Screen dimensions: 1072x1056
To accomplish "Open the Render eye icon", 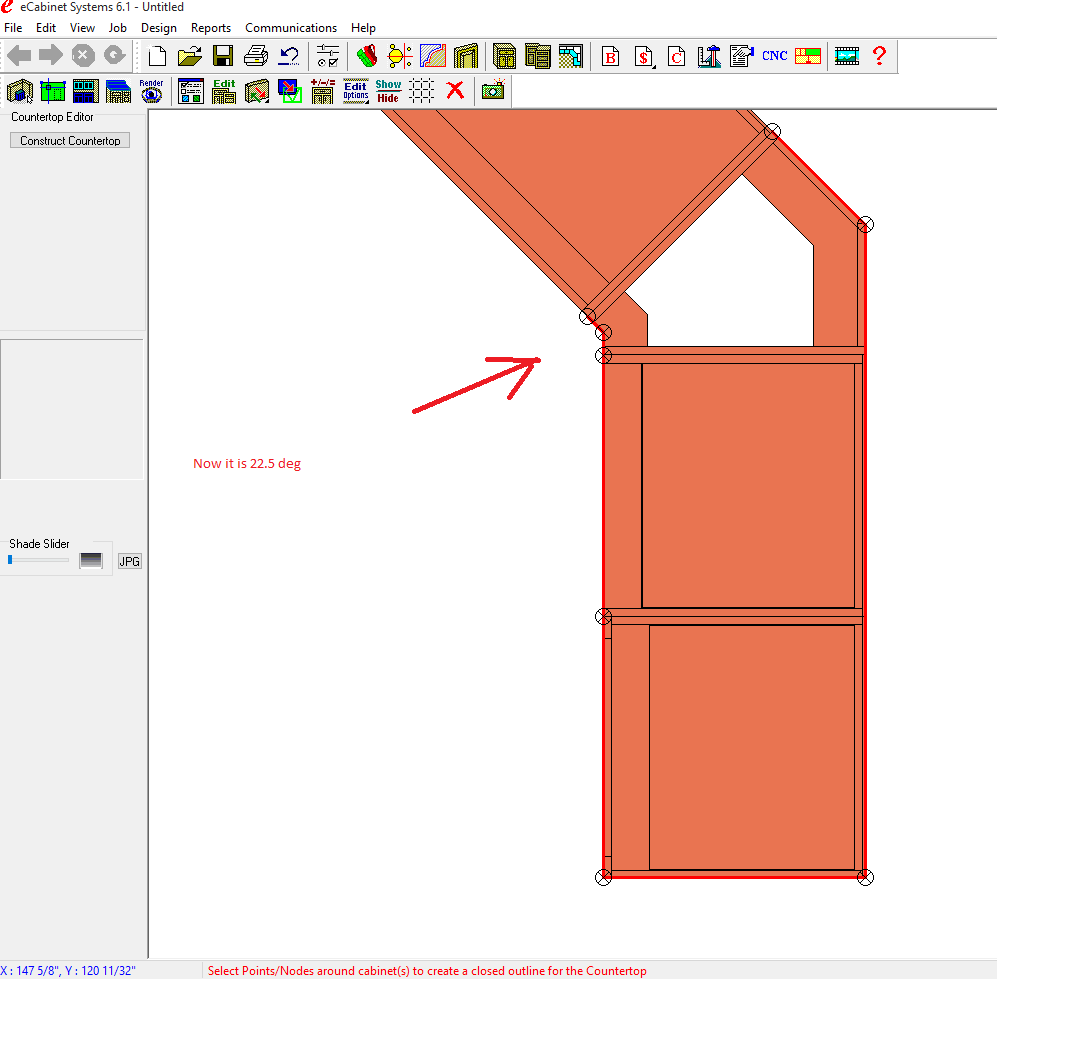I will (151, 91).
